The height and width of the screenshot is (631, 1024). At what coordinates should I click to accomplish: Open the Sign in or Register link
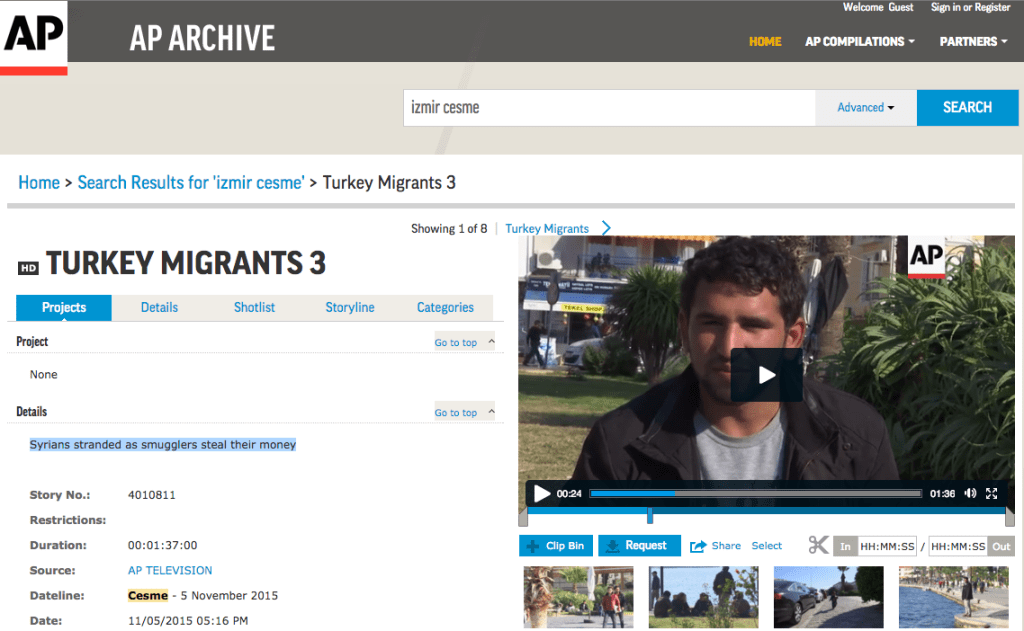click(970, 7)
